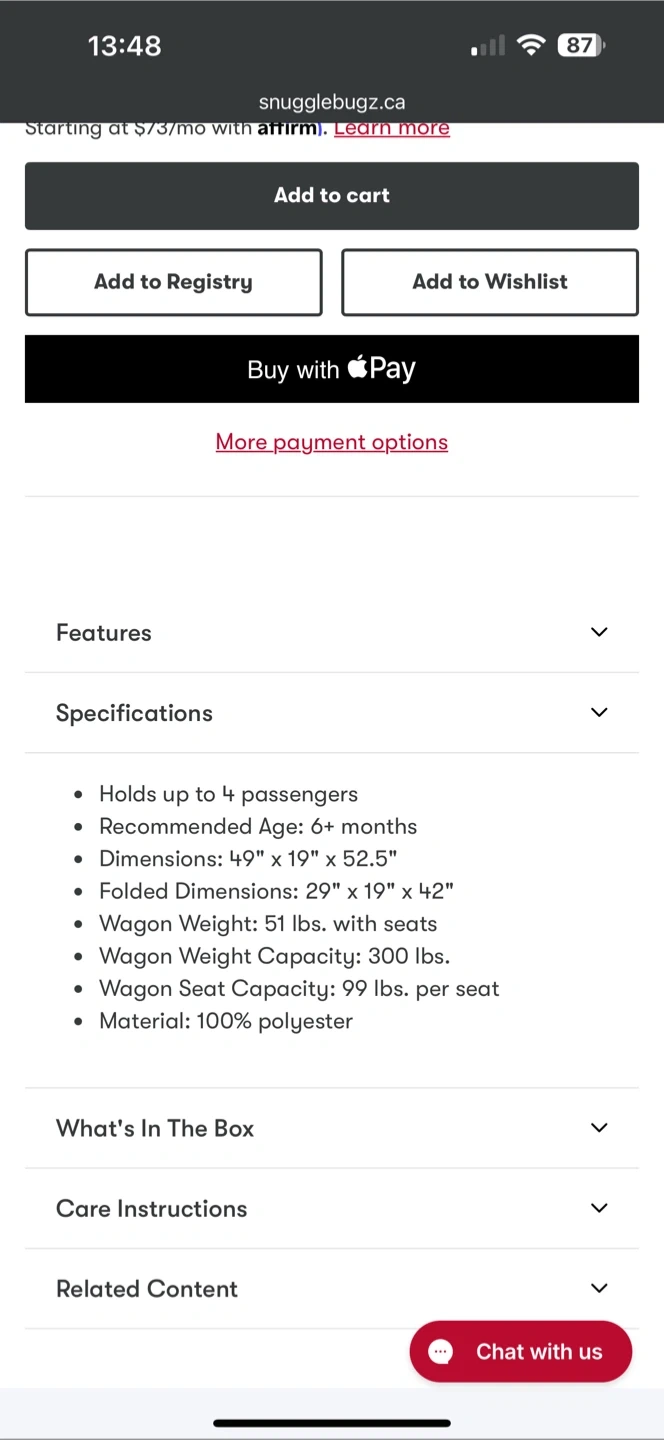The height and width of the screenshot is (1440, 664).
Task: Tap the cellular signal bars
Action: [x=488, y=46]
